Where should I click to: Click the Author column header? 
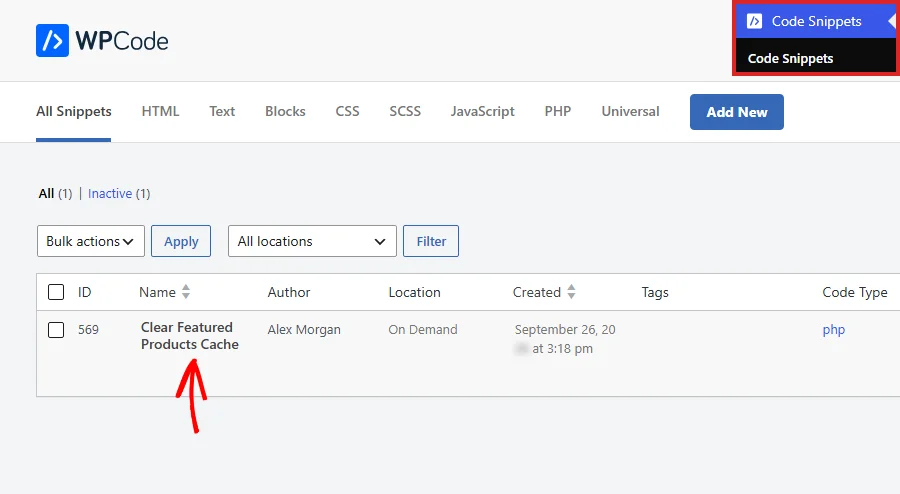289,292
